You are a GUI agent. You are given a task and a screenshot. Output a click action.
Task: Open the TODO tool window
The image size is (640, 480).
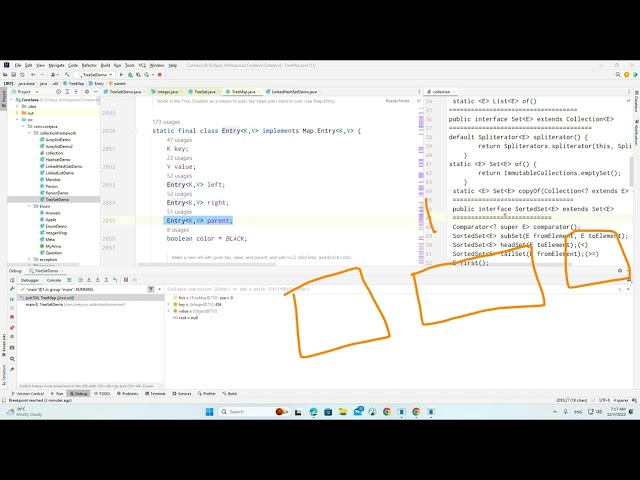point(102,393)
